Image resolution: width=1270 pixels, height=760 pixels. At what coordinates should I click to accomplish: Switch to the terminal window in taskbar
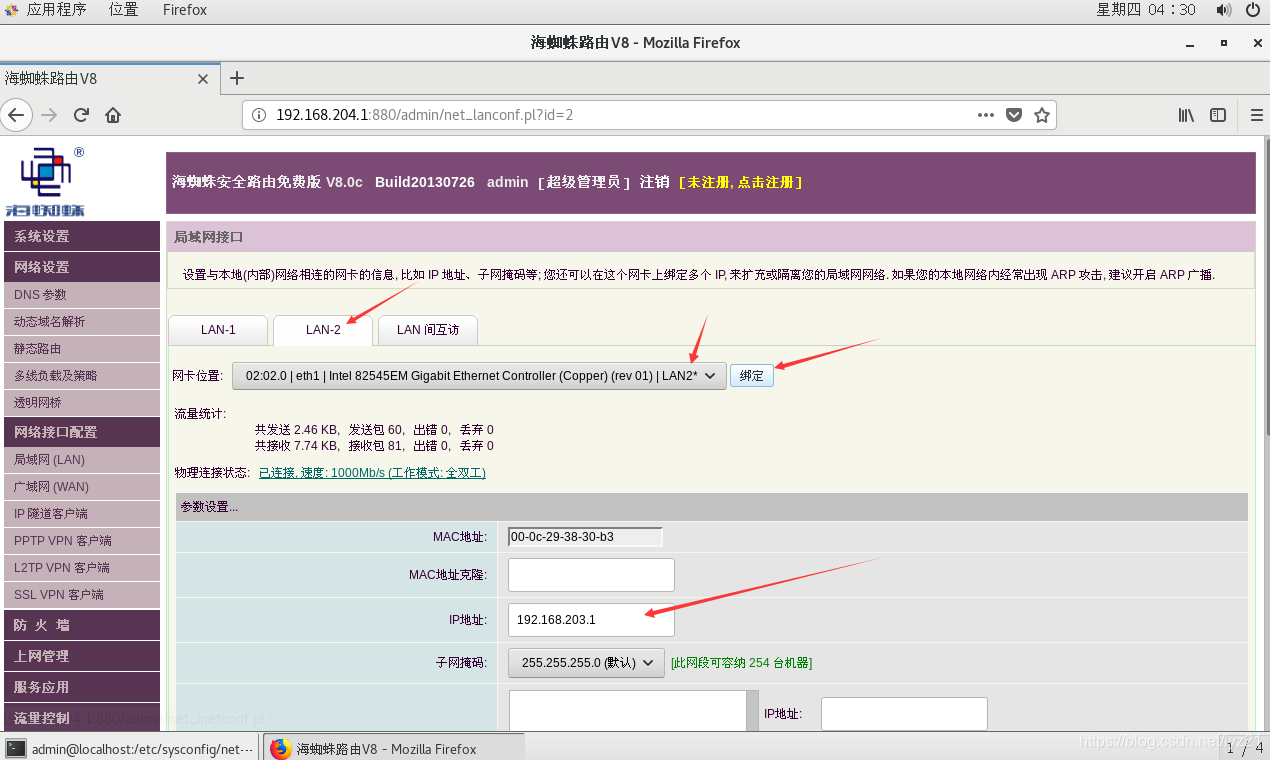pyautogui.click(x=130, y=748)
